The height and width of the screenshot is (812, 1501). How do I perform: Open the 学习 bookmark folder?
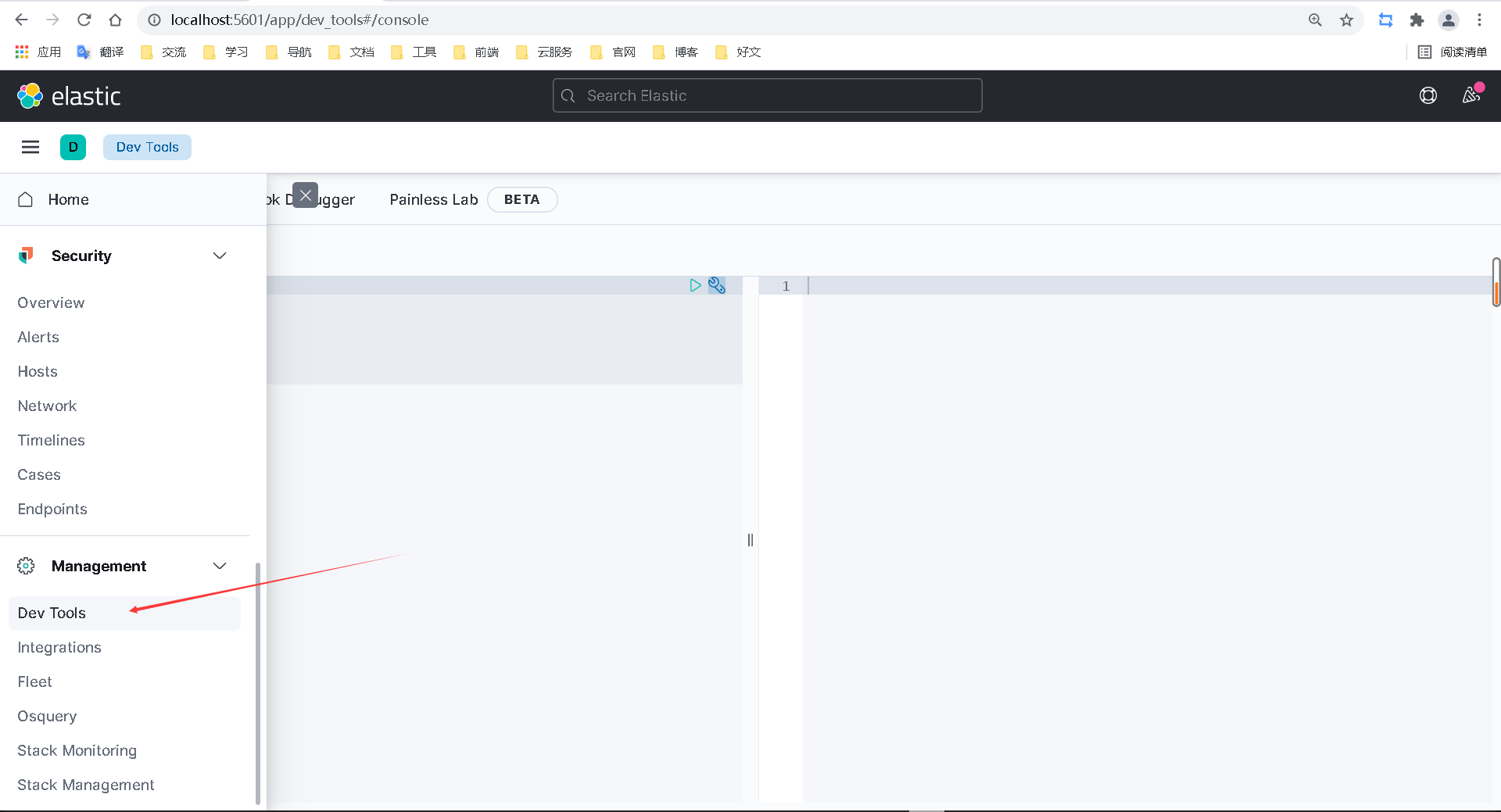click(226, 52)
